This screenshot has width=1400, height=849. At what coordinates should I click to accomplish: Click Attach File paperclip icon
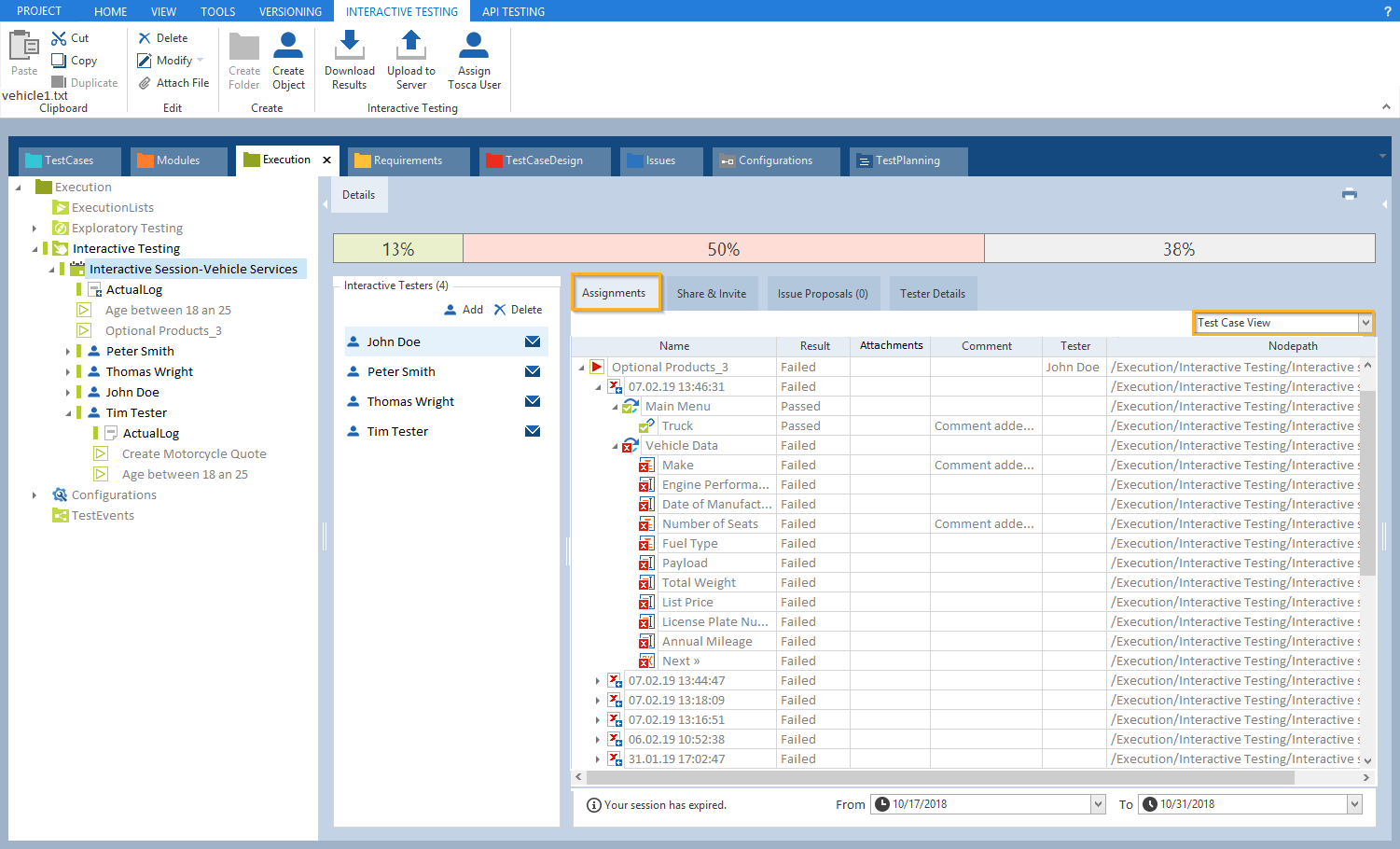tap(145, 83)
